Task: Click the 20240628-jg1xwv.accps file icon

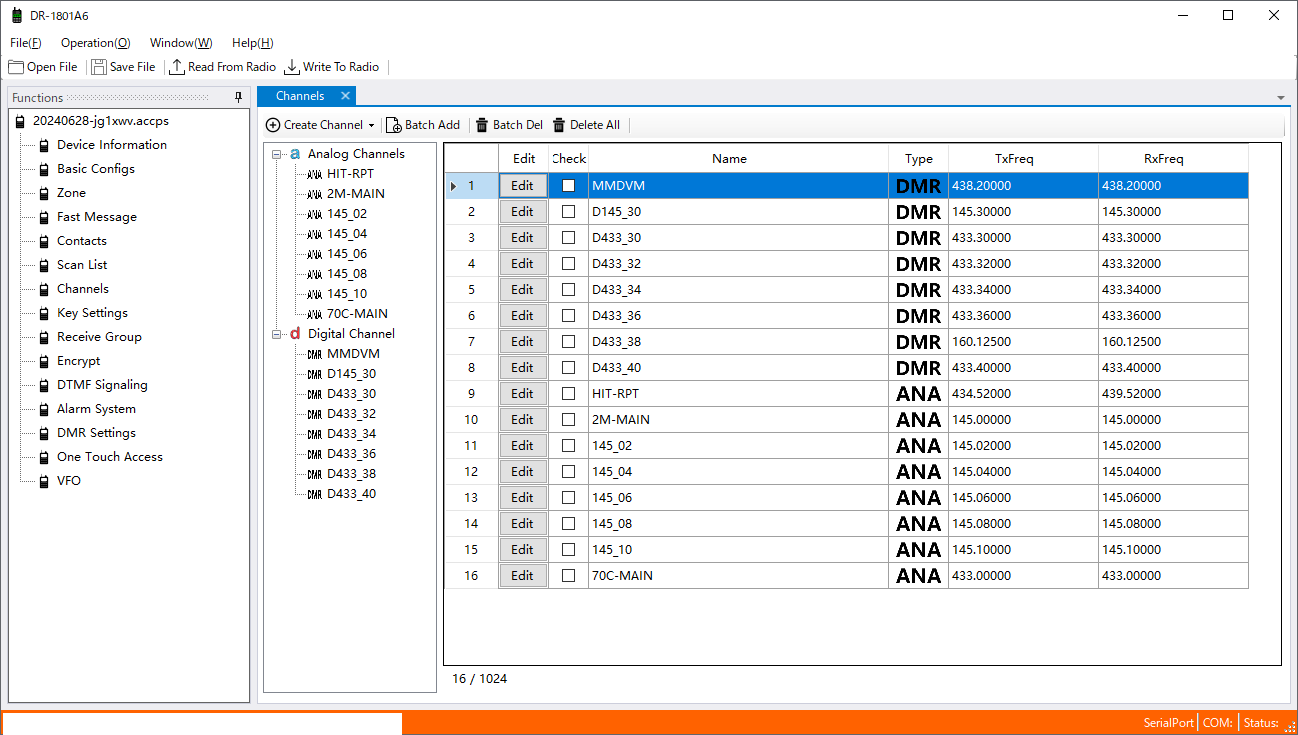Action: (20, 121)
